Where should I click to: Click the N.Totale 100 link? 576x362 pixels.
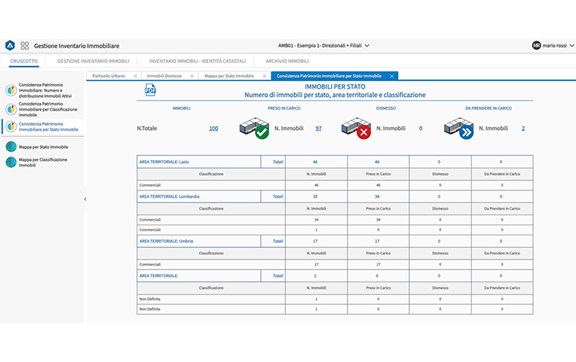pos(213,128)
